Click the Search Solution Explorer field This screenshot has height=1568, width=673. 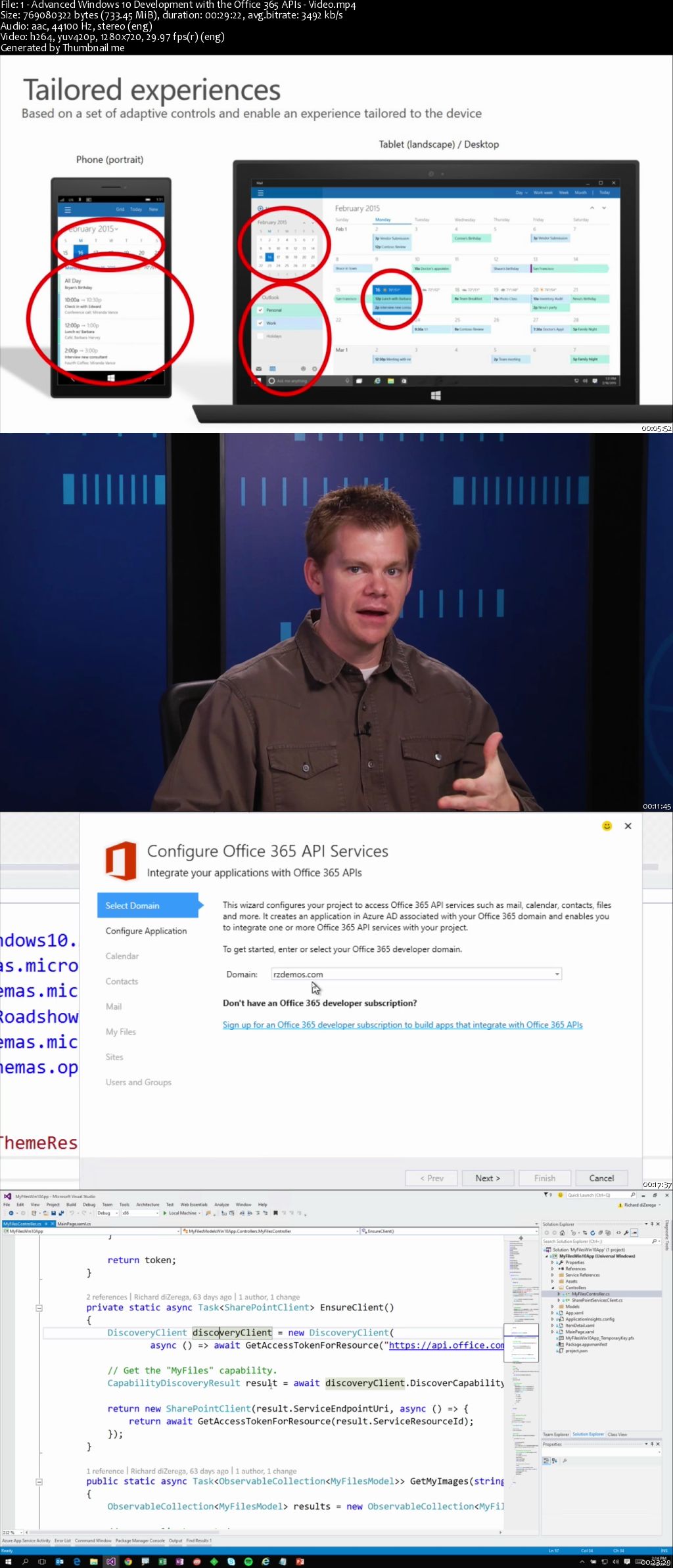600,1242
